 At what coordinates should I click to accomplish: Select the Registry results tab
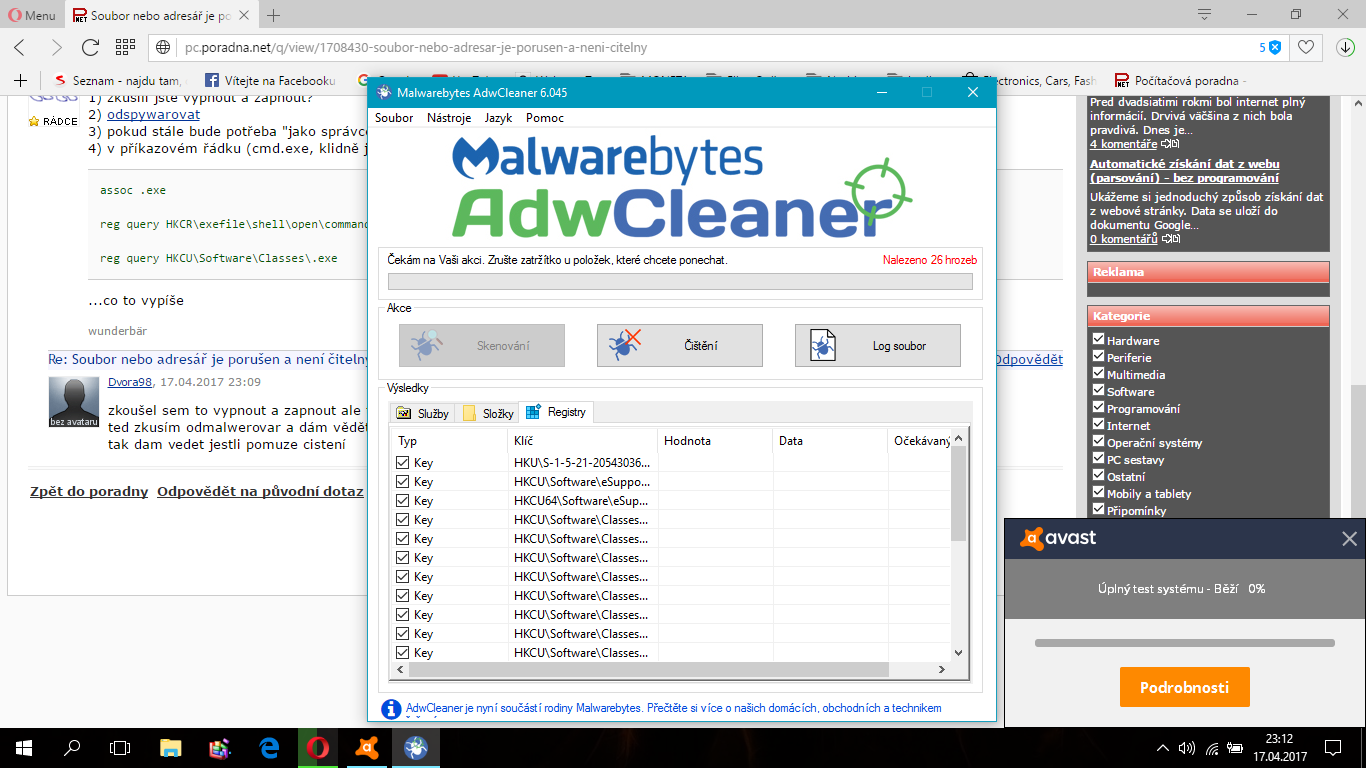[557, 412]
